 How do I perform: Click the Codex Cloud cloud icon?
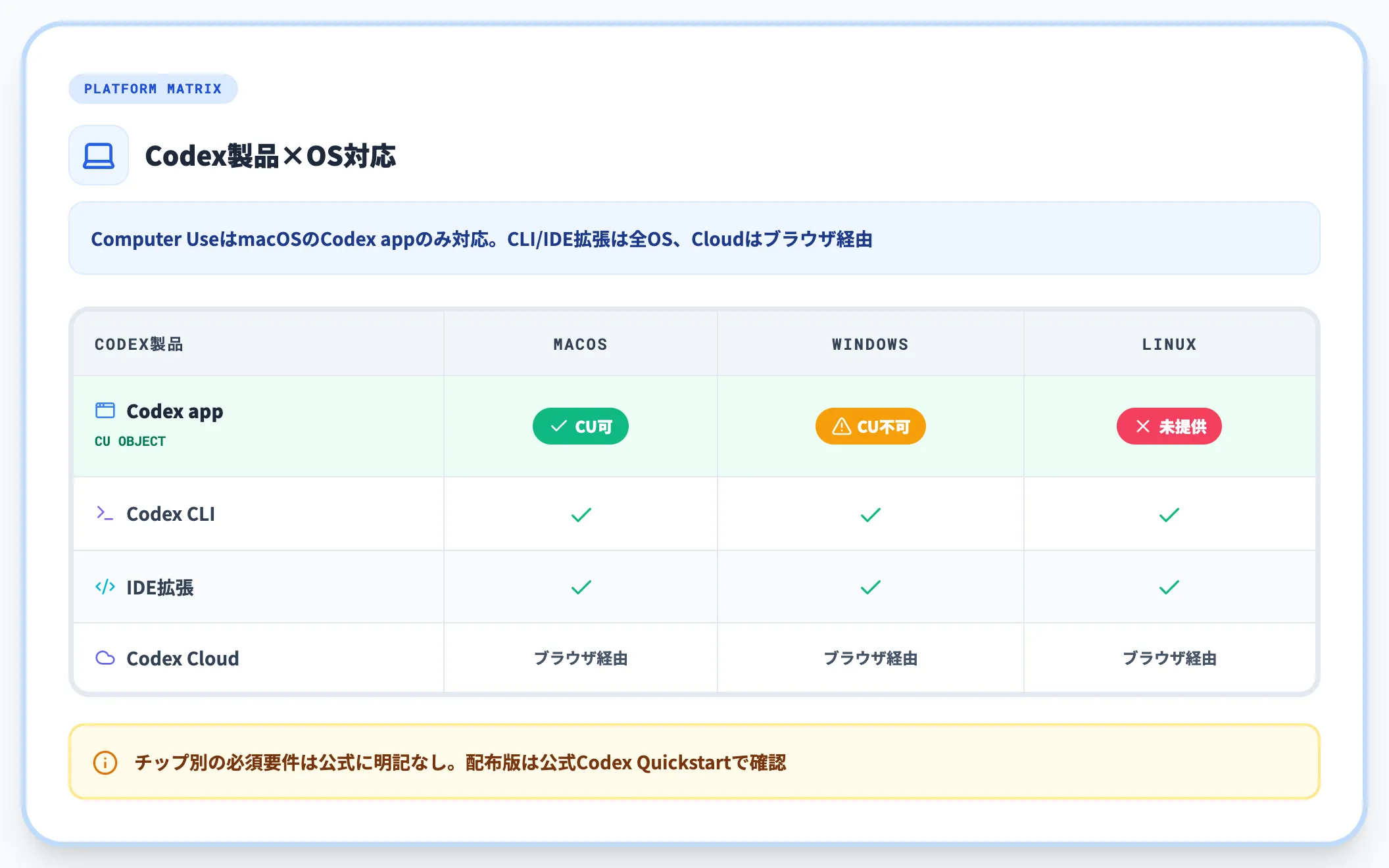tap(105, 658)
